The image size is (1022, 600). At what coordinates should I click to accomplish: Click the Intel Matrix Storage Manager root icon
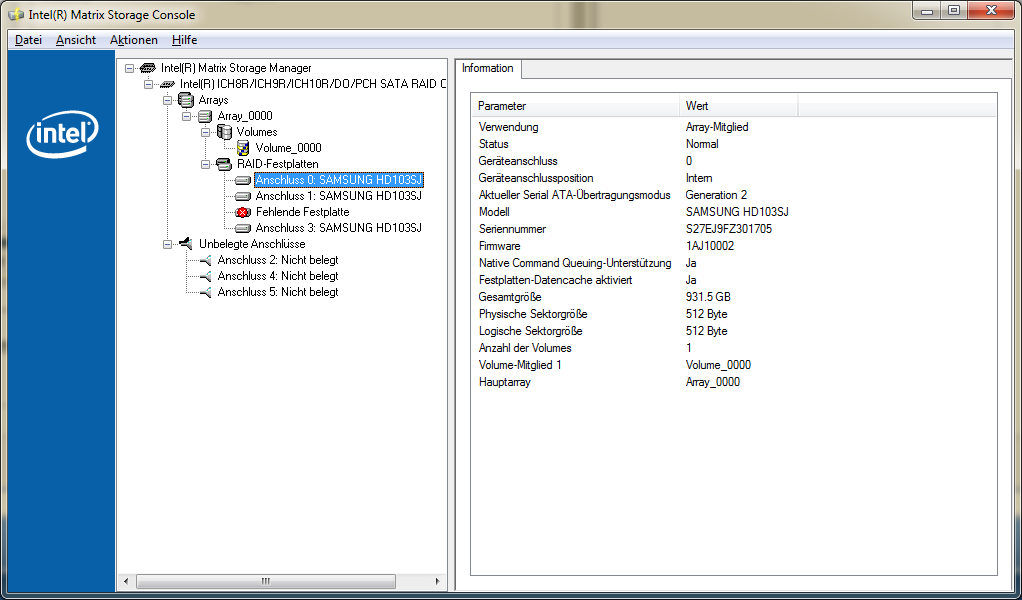(148, 68)
